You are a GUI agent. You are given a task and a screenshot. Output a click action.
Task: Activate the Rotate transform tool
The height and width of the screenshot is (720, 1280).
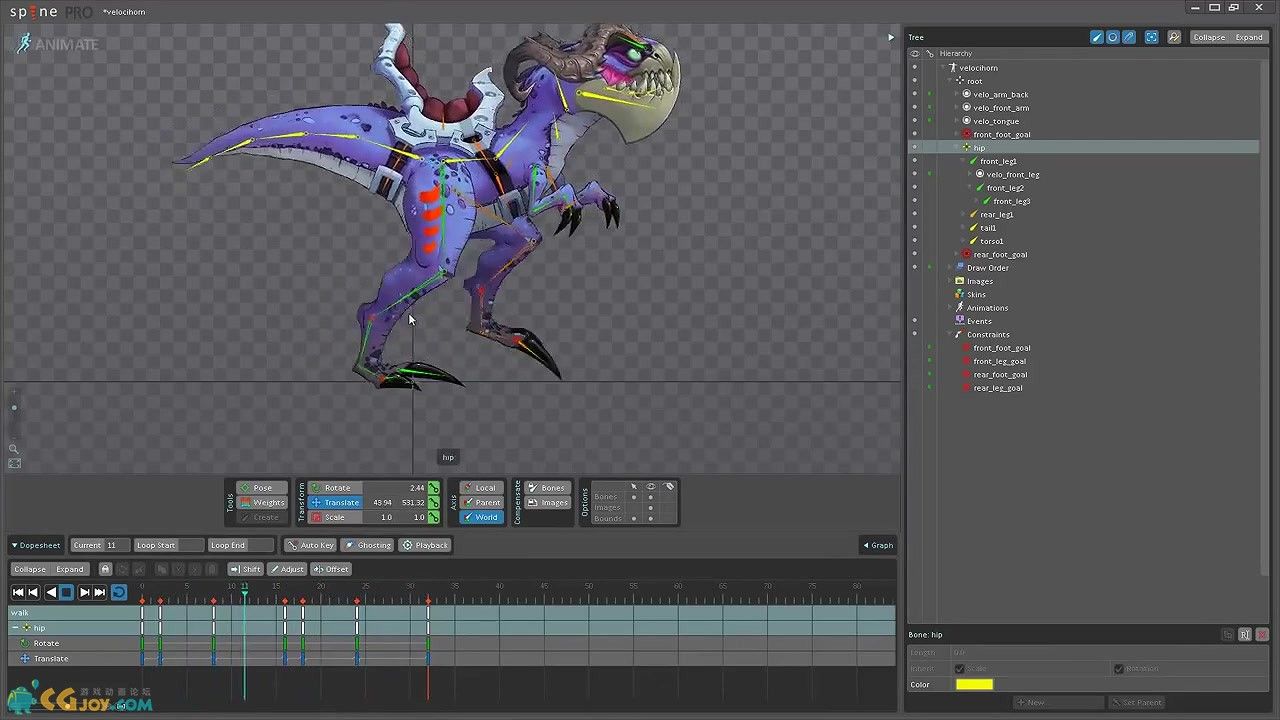(336, 488)
